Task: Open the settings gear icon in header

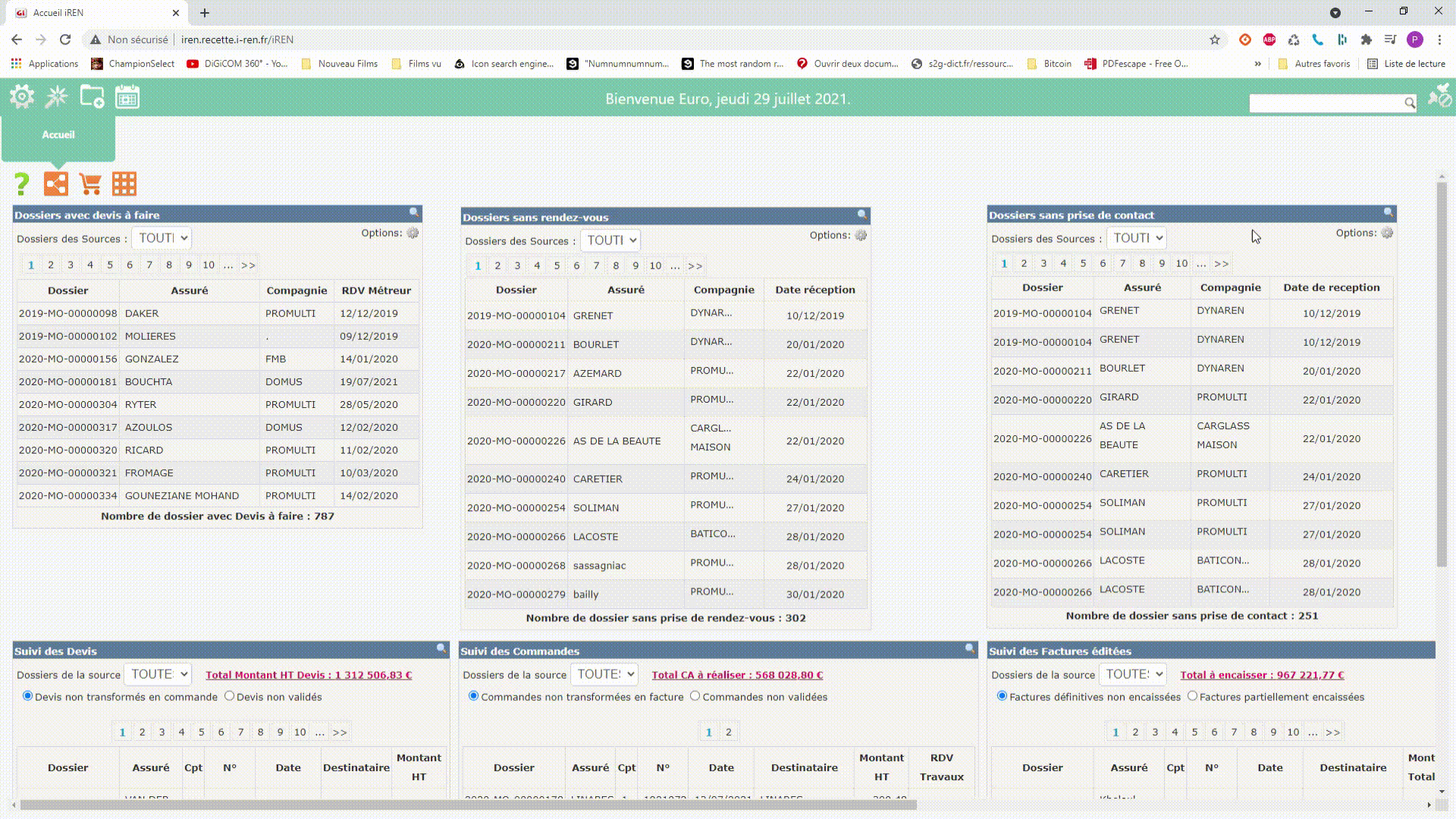Action: point(22,97)
